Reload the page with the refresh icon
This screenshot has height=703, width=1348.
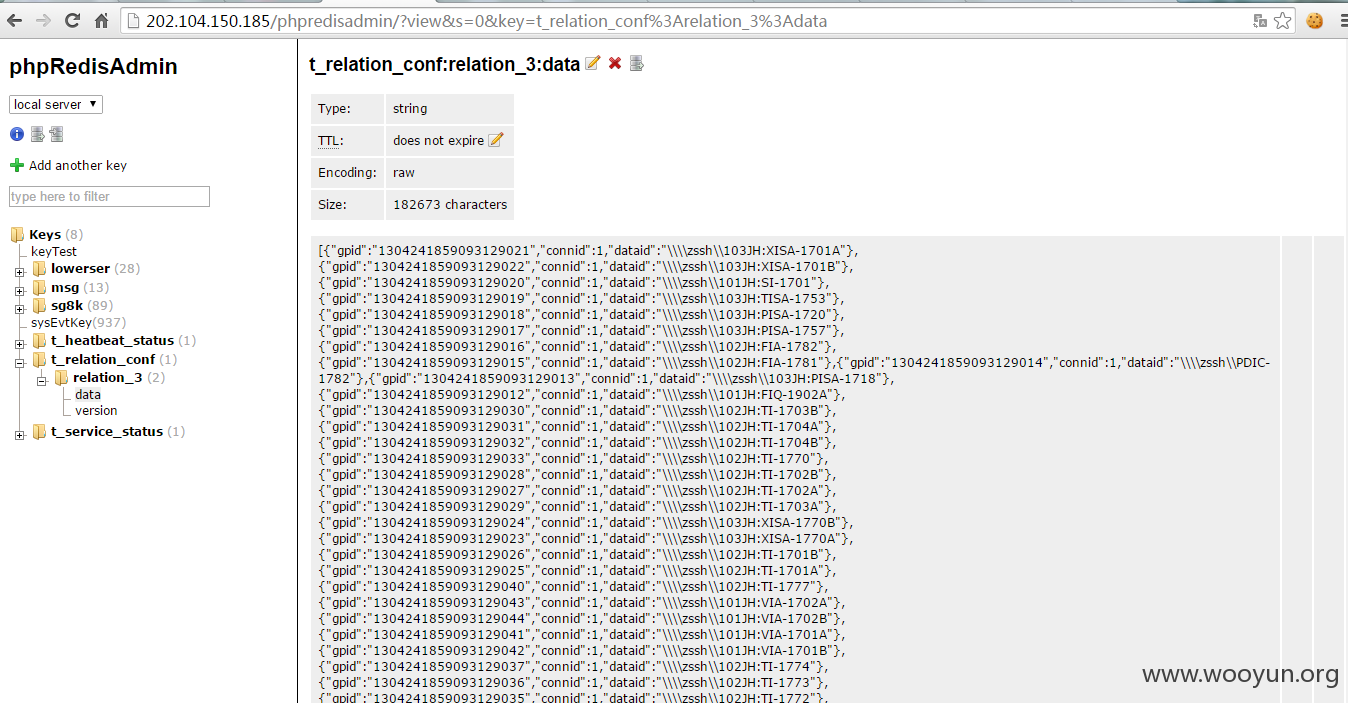(x=72, y=20)
